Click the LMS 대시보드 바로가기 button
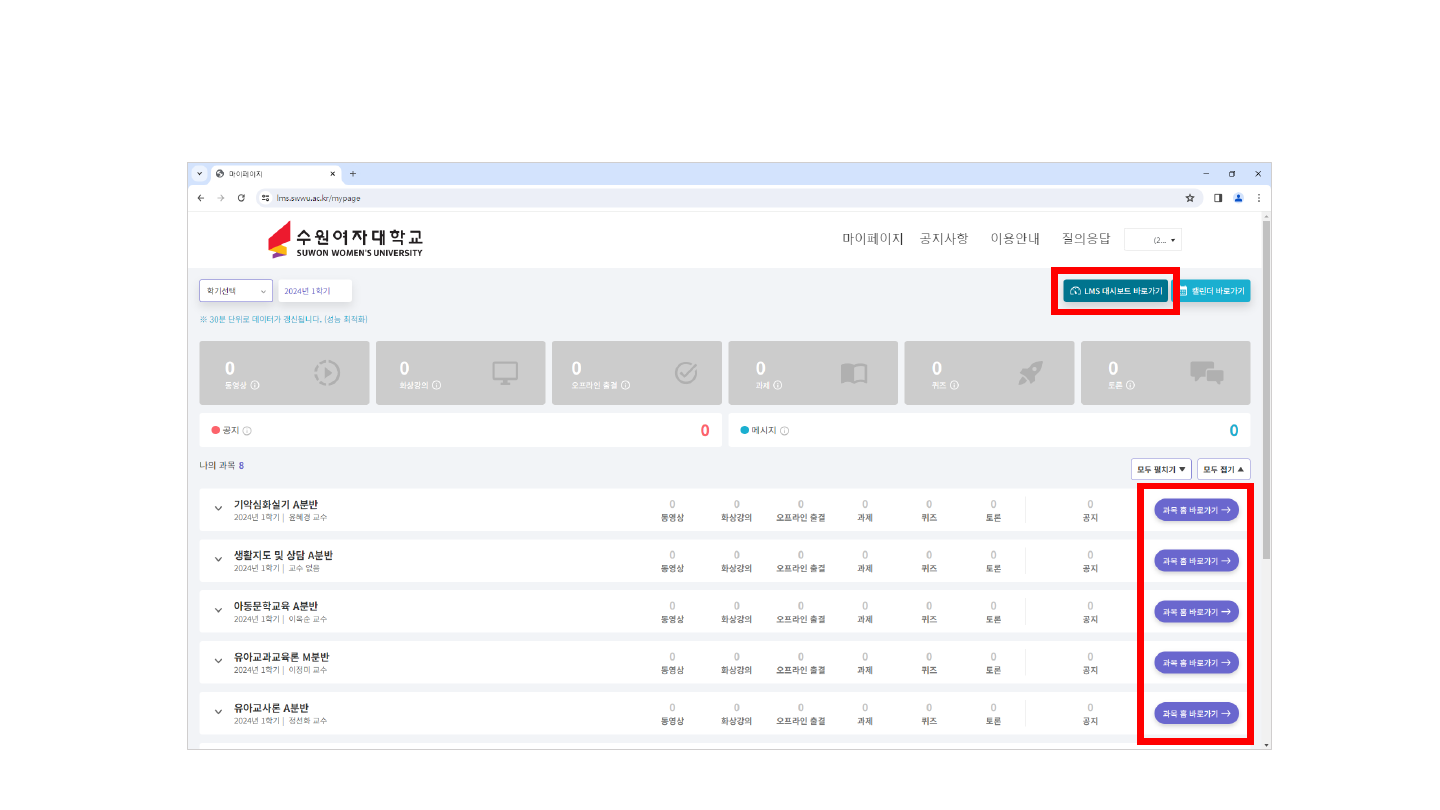This screenshot has height=810, width=1440. coord(1115,291)
